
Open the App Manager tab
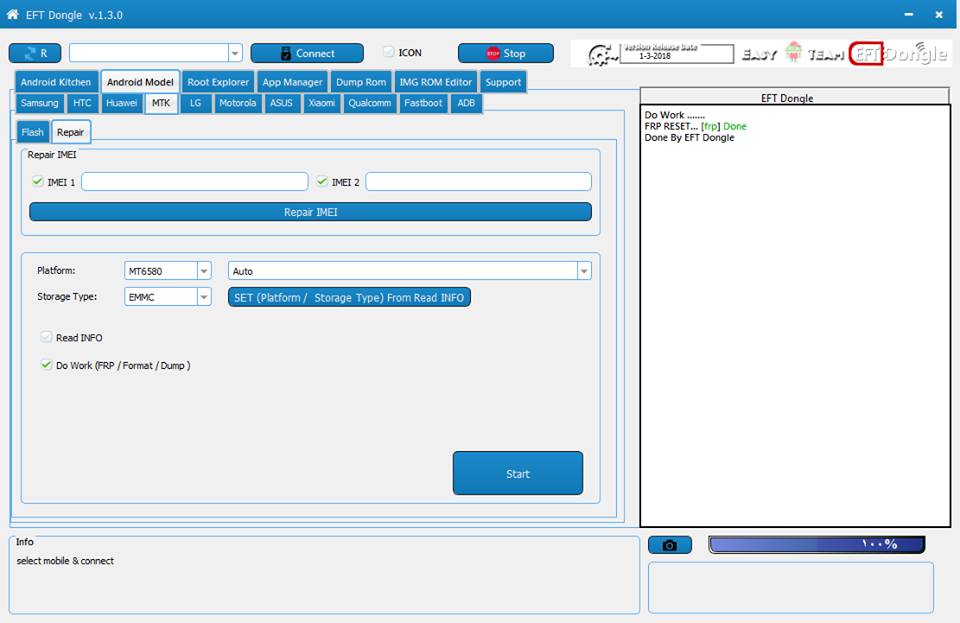tap(292, 82)
